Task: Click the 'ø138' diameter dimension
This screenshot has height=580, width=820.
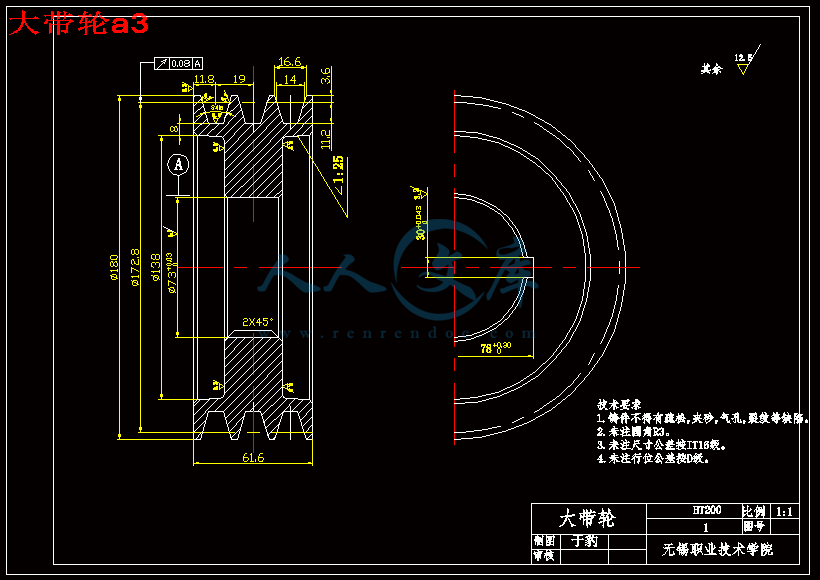Action: pos(155,267)
